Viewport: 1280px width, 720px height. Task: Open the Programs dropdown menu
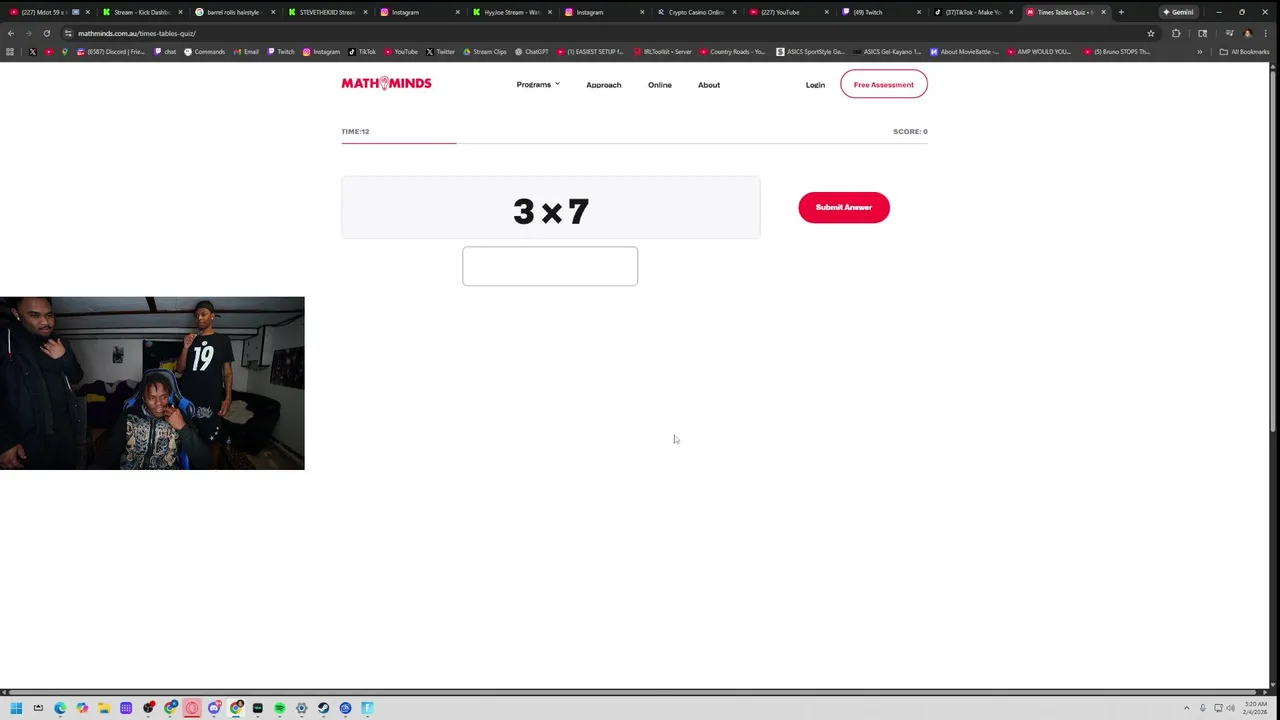[x=538, y=85]
